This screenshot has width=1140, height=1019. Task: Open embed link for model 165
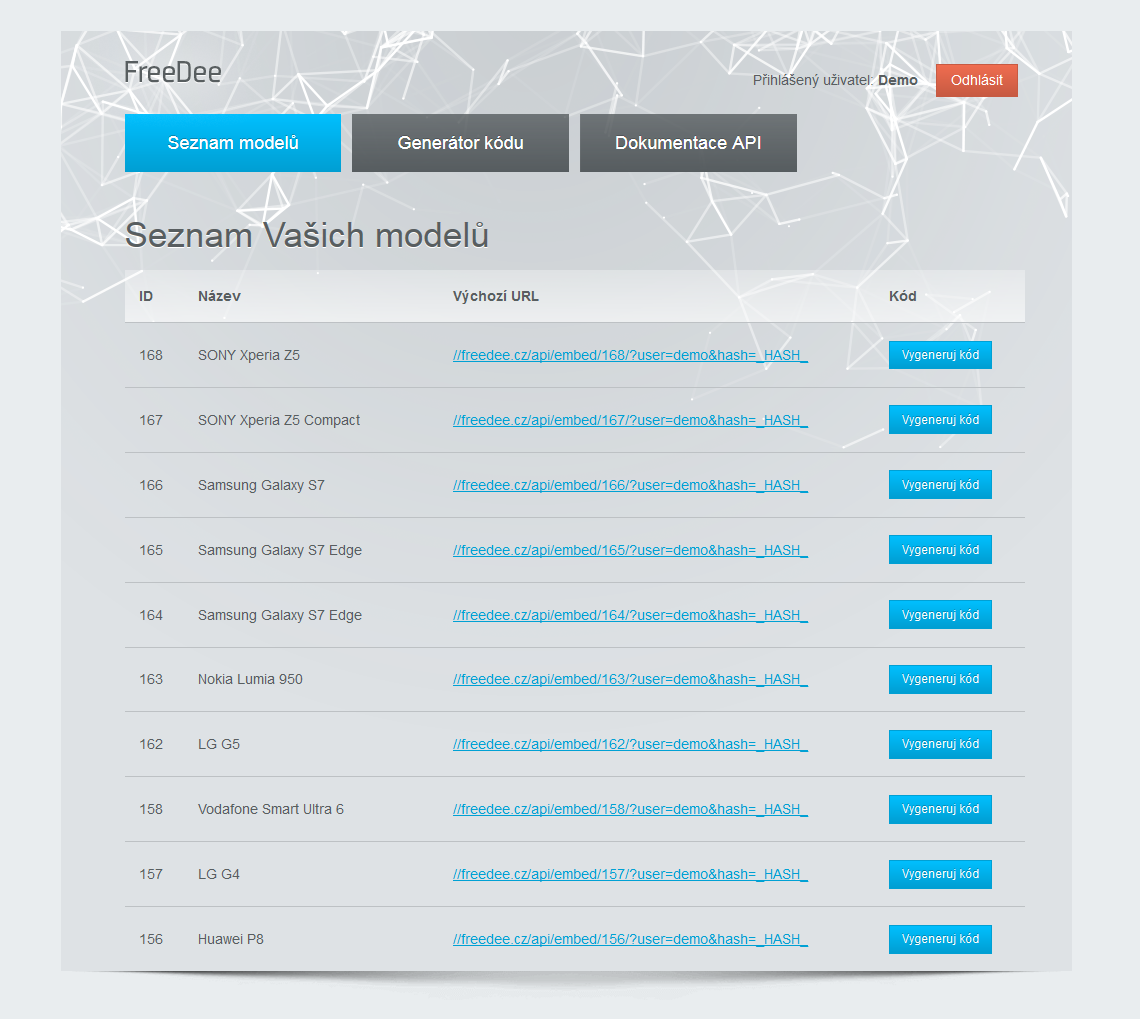630,550
